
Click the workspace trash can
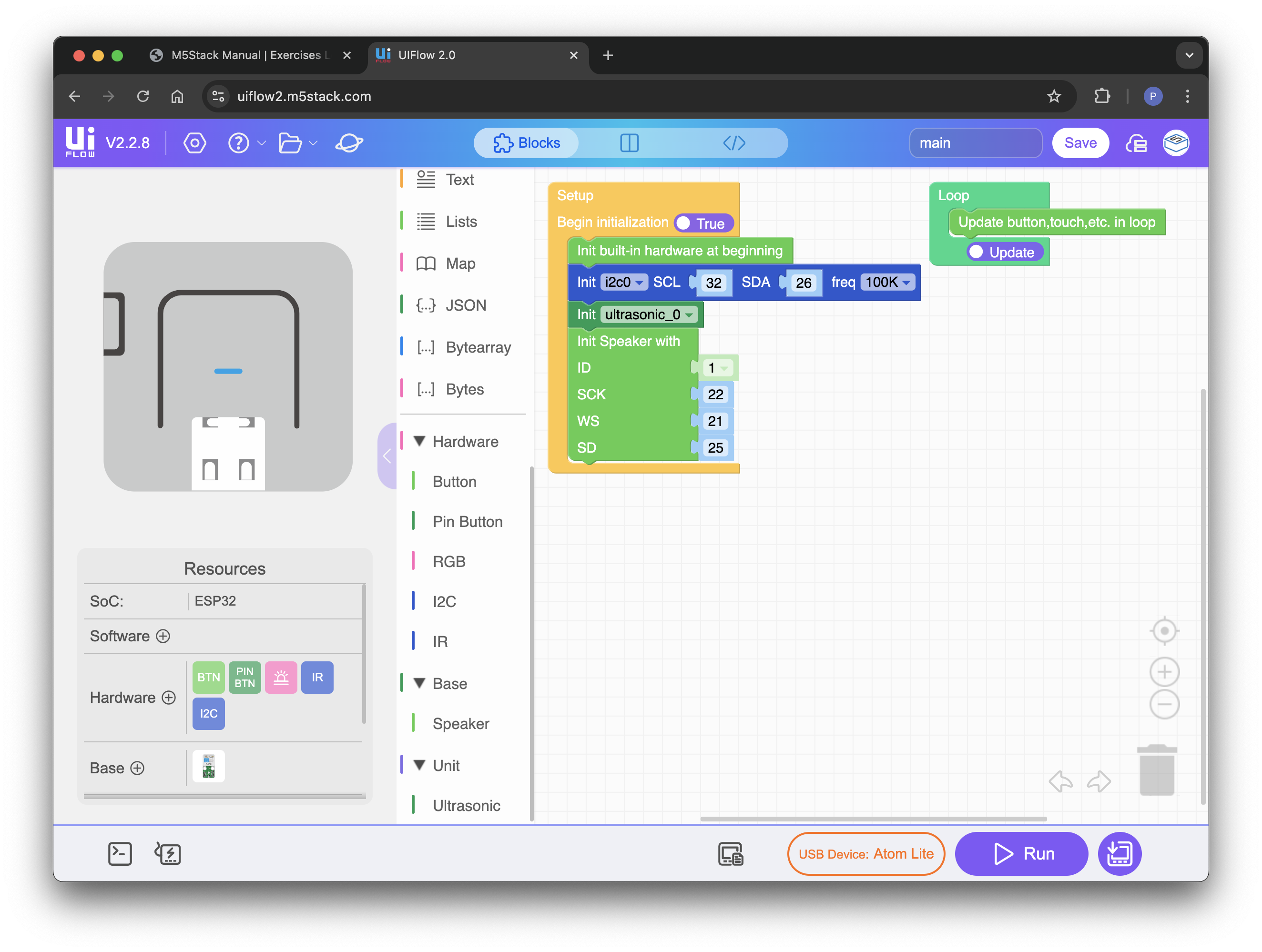pos(1157,770)
